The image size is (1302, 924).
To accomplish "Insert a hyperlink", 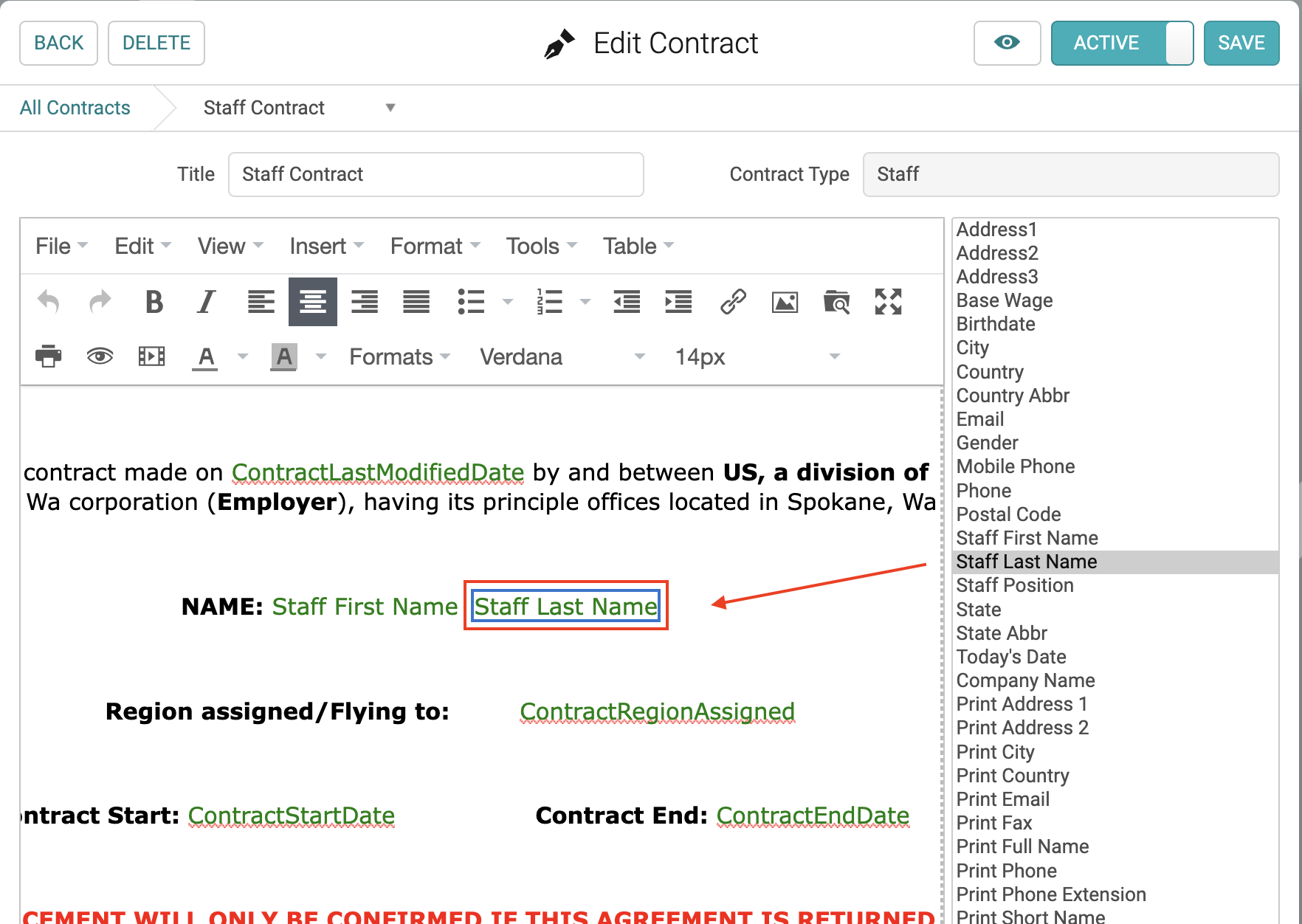I will pos(733,301).
